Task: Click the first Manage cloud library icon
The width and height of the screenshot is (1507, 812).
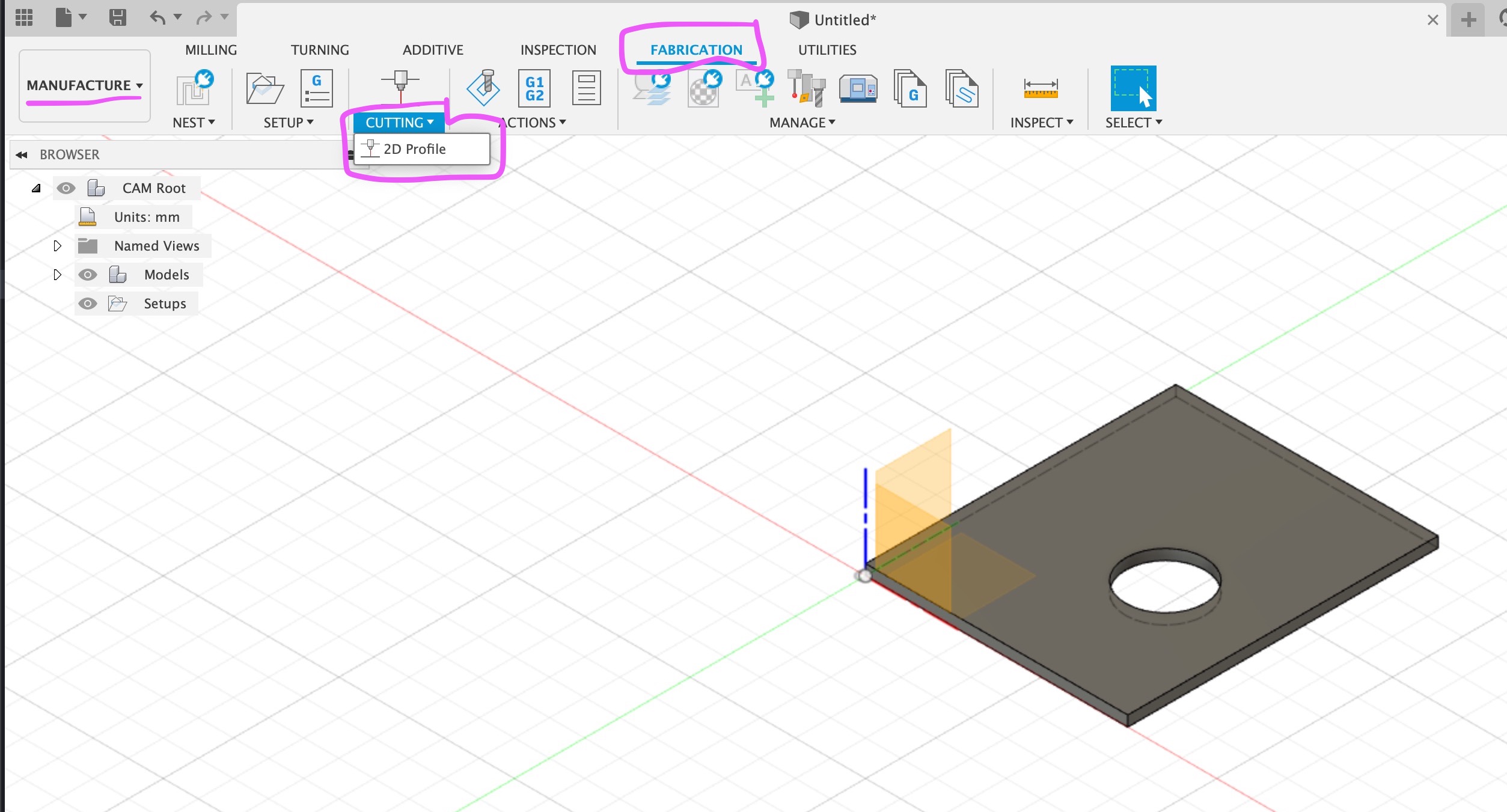Action: pos(653,88)
